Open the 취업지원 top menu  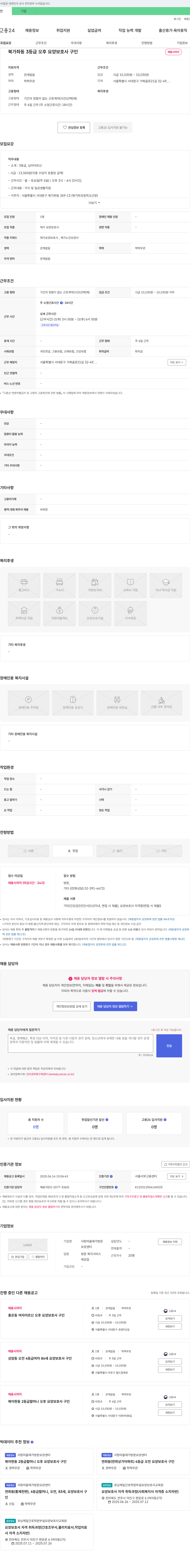pyautogui.click(x=63, y=30)
